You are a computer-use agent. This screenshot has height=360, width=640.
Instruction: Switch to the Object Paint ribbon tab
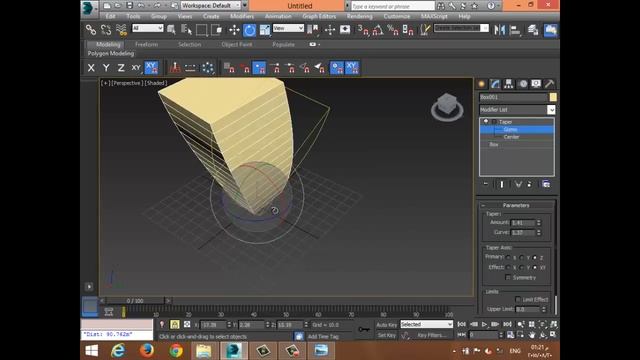pos(237,44)
